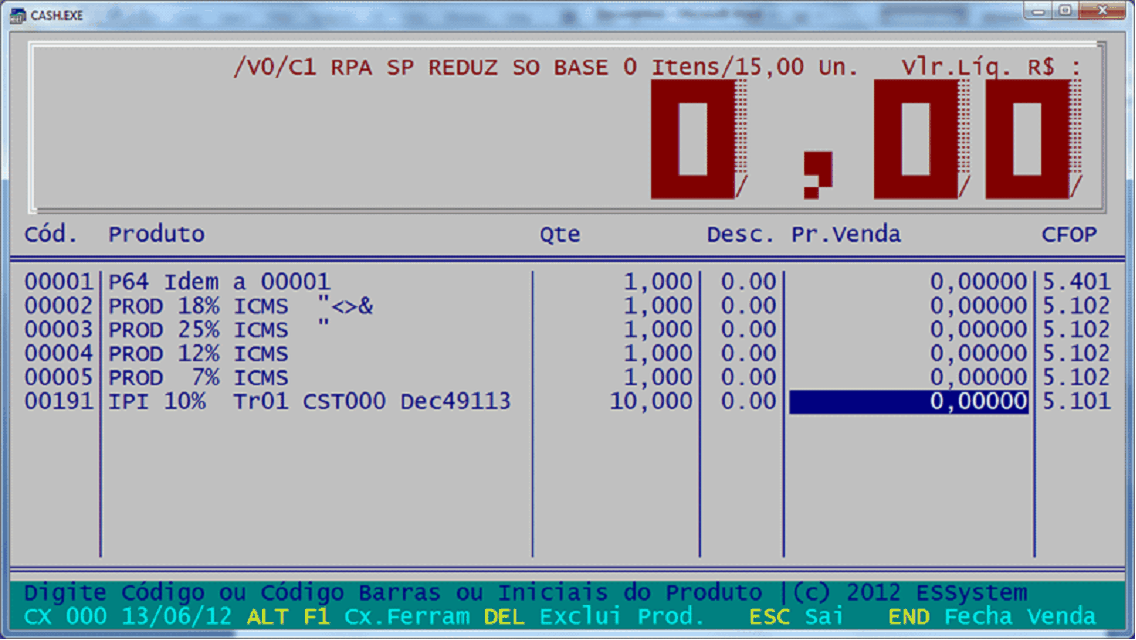
Task: Close the CASH.EXE window
Action: pos(1103,11)
